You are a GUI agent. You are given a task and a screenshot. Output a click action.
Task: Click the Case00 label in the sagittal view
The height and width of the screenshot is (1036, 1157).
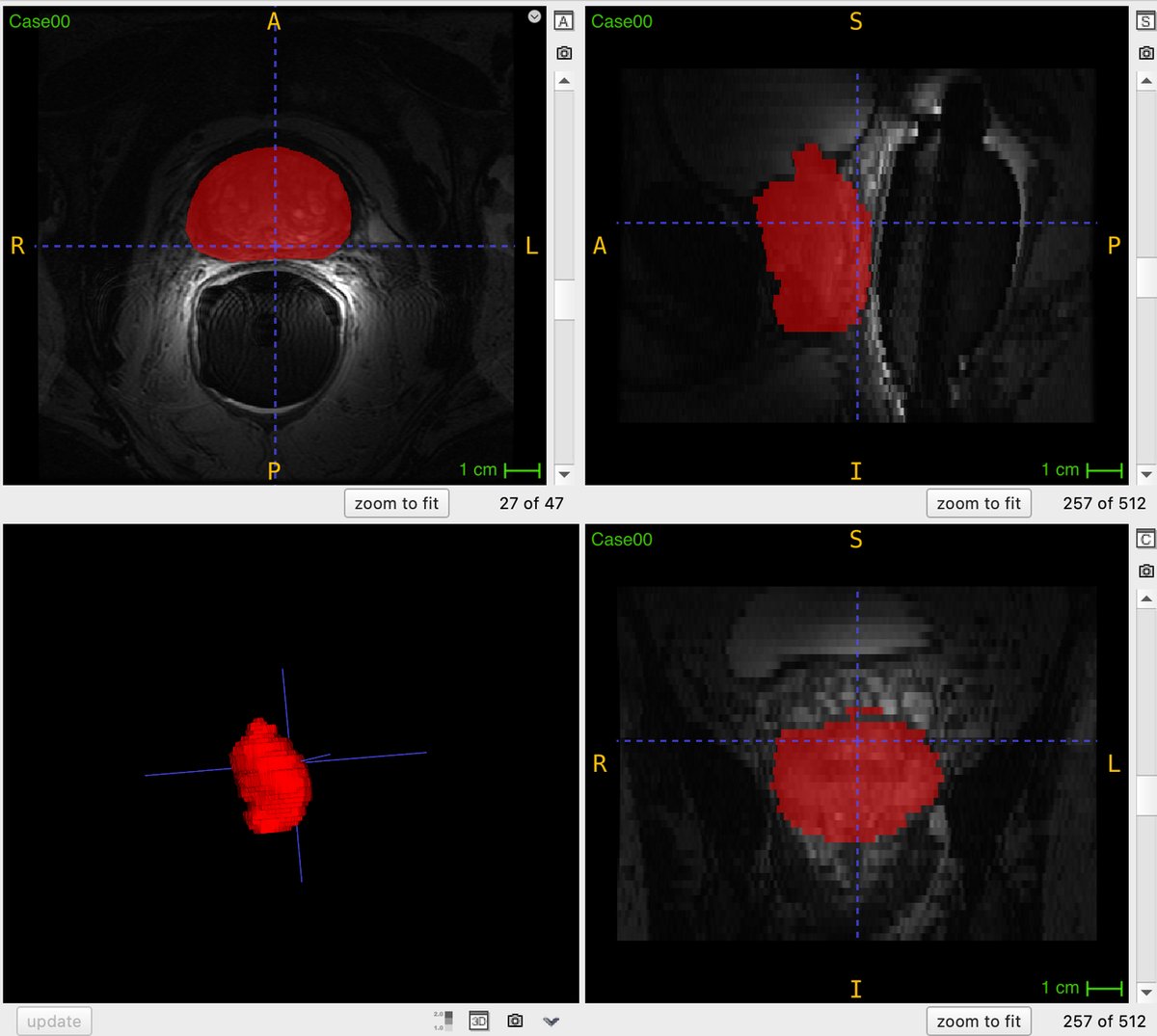[622, 21]
